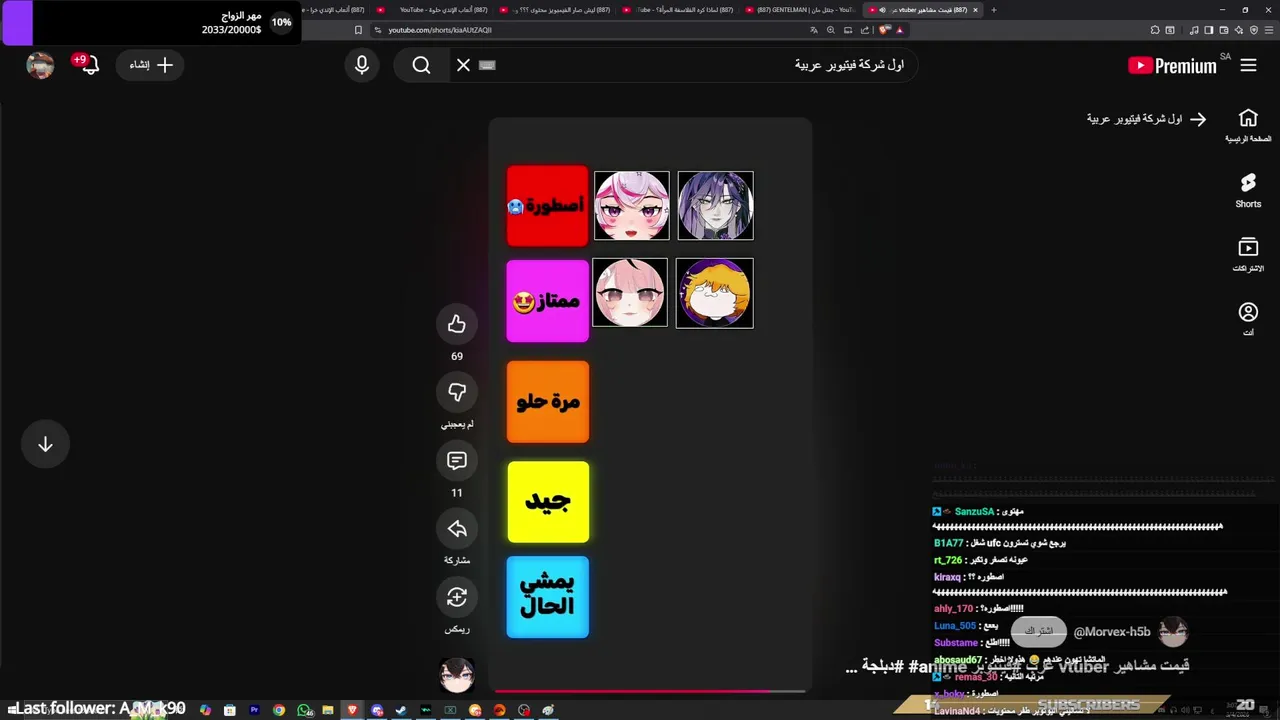1280x720 pixels.
Task: Open Brave Shields lion icon
Action: click(x=883, y=30)
